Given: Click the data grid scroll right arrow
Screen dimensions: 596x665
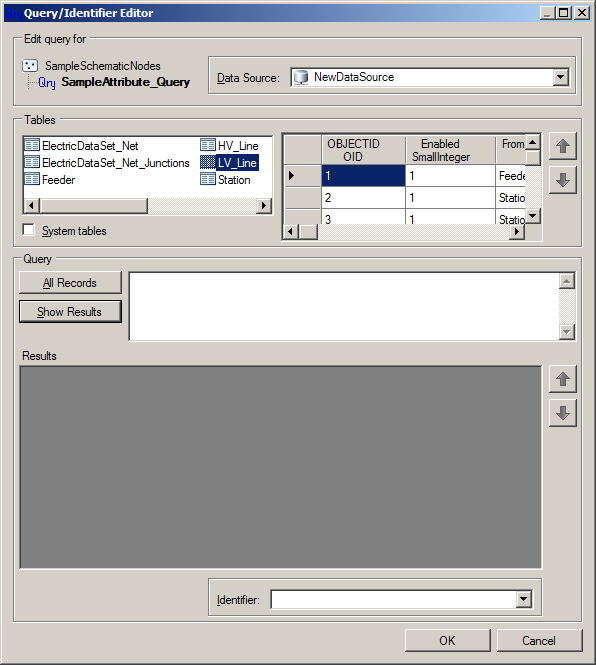Looking at the screenshot, I should (517, 232).
